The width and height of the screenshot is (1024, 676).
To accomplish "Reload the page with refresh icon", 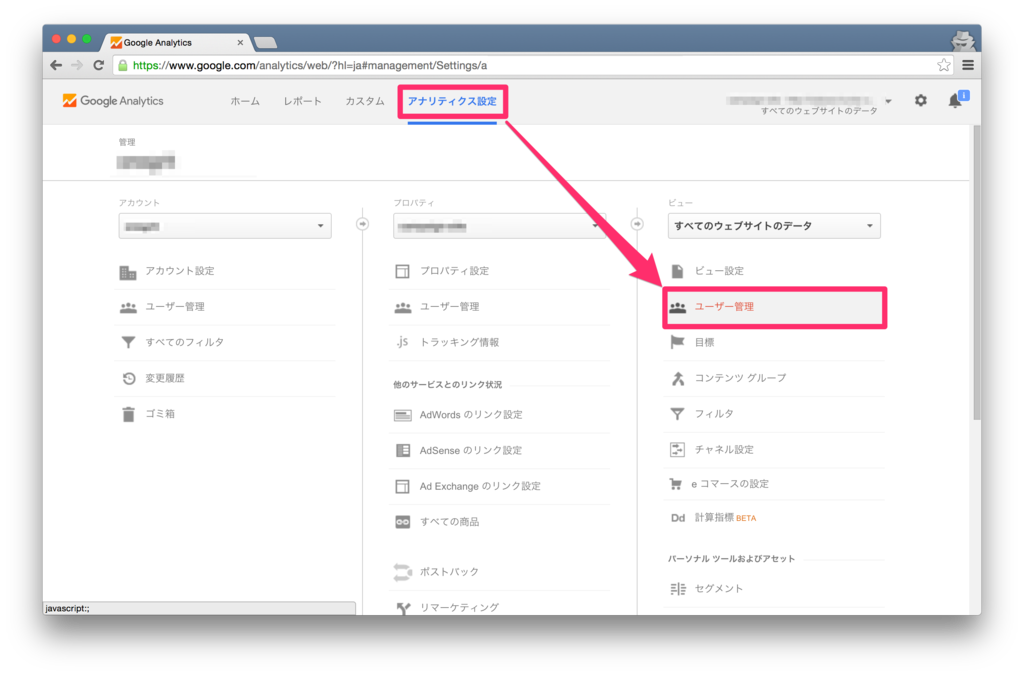I will pyautogui.click(x=99, y=65).
